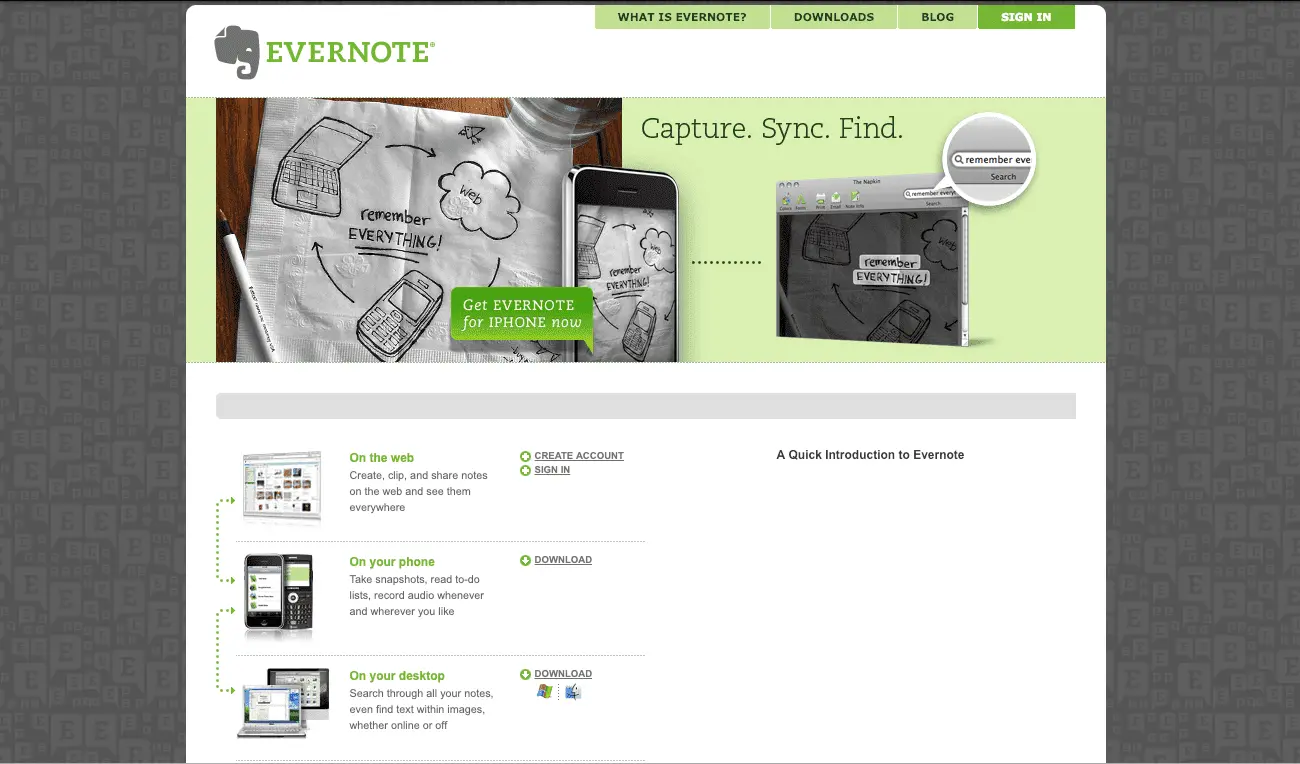This screenshot has width=1300, height=764.
Task: Click the Create Account link
Action: click(579, 456)
